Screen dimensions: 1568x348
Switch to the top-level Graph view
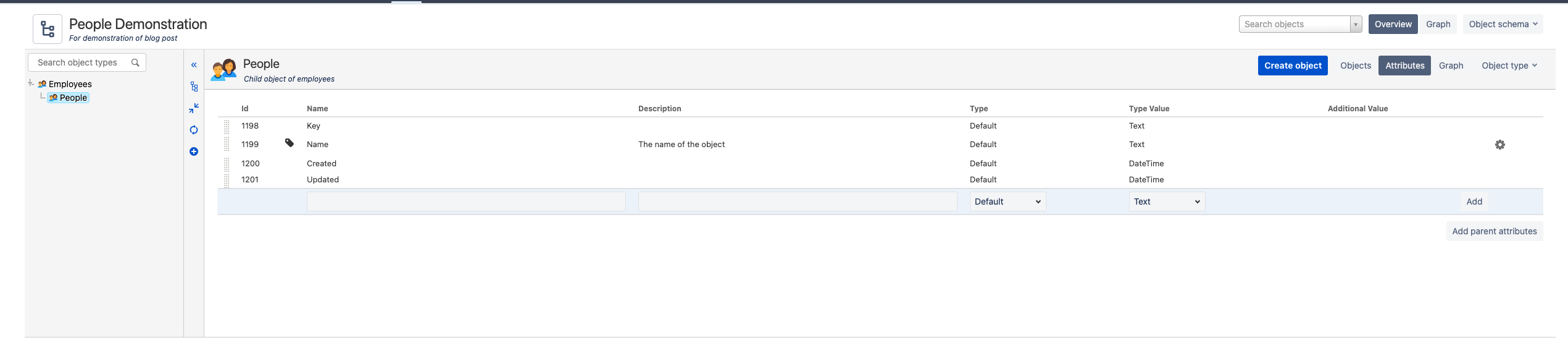(x=1438, y=24)
